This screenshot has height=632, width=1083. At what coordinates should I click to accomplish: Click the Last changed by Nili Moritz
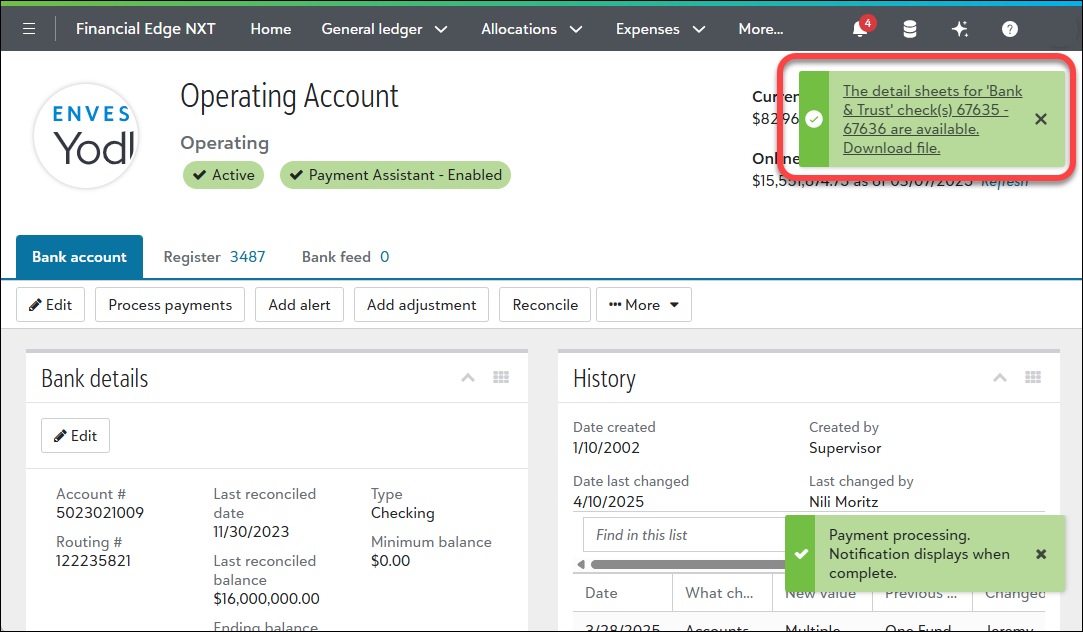point(844,501)
